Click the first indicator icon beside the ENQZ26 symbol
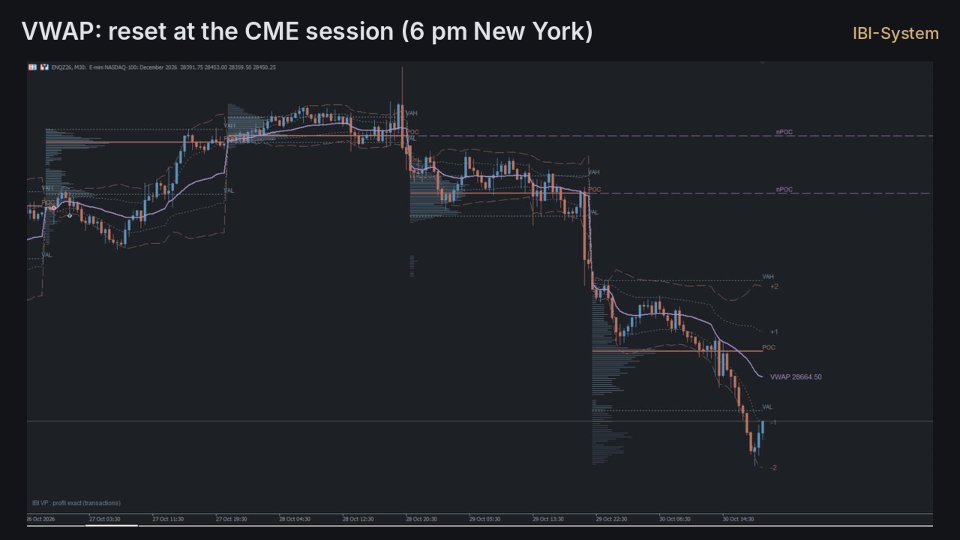The height and width of the screenshot is (540, 960). coord(32,67)
